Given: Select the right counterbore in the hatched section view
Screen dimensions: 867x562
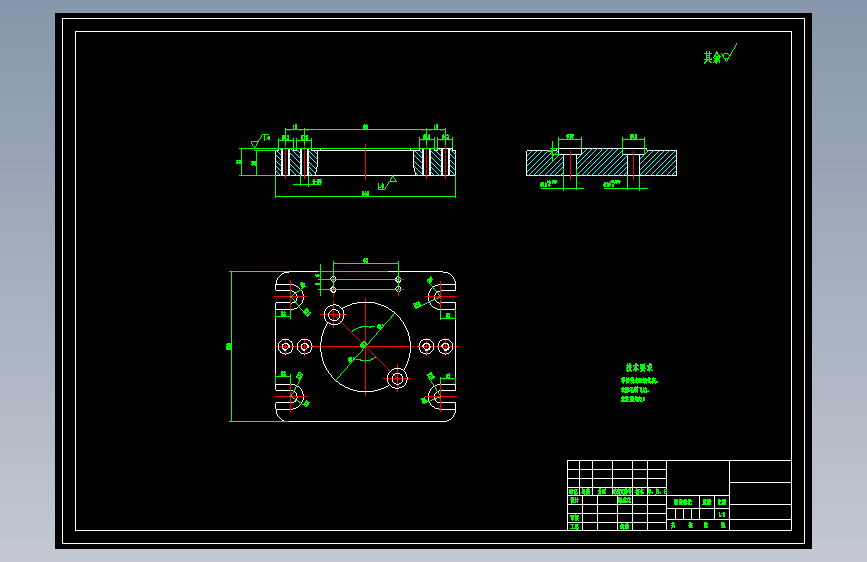Looking at the screenshot, I should (634, 151).
